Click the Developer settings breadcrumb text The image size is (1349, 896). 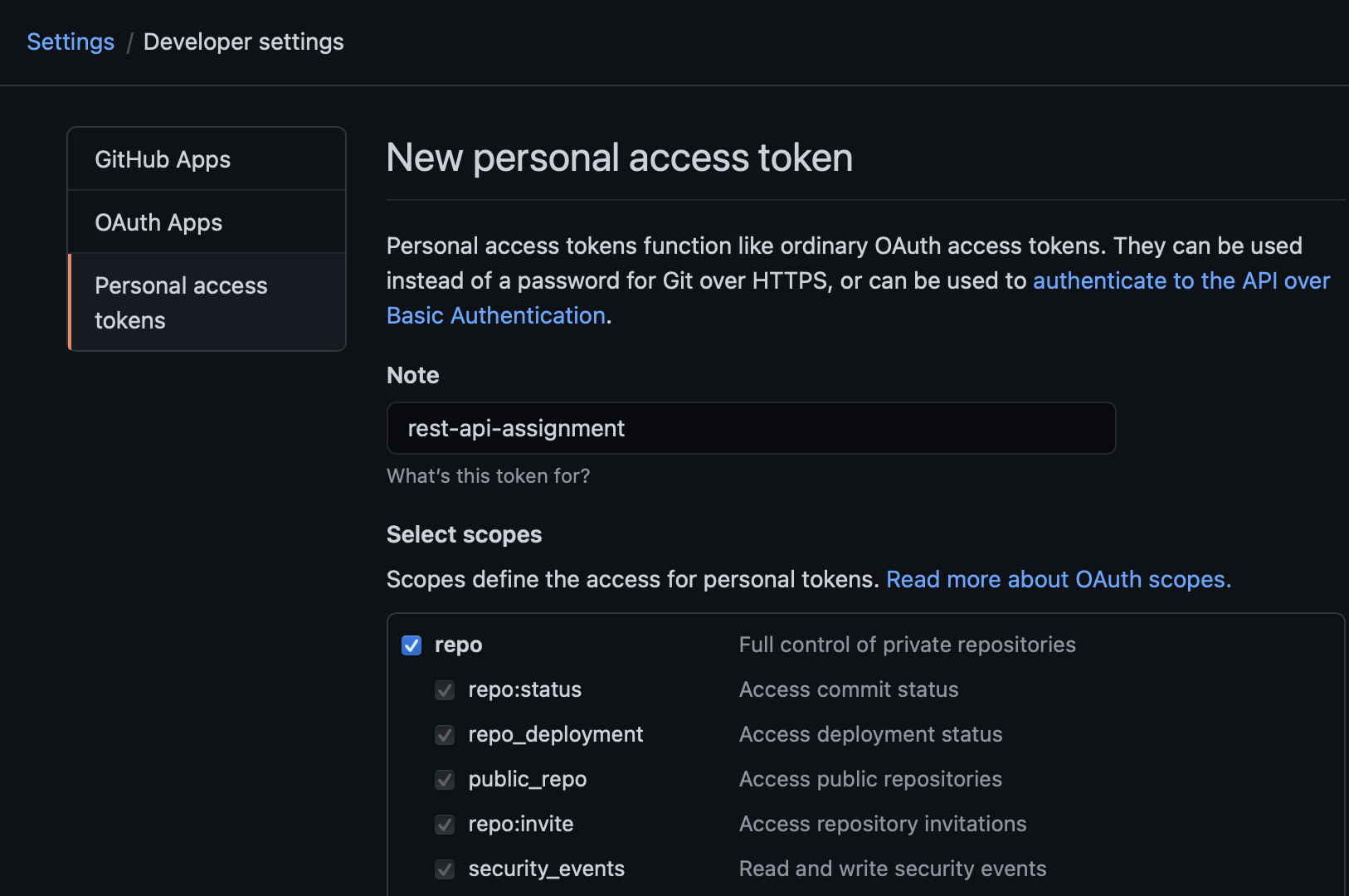[243, 41]
